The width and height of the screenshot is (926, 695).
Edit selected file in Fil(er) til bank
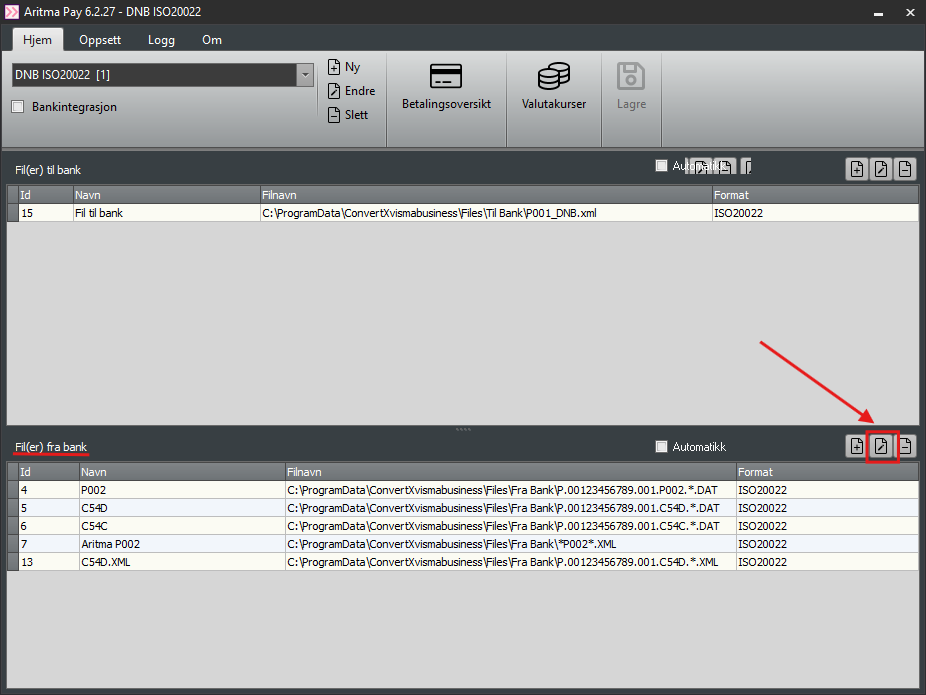[881, 169]
